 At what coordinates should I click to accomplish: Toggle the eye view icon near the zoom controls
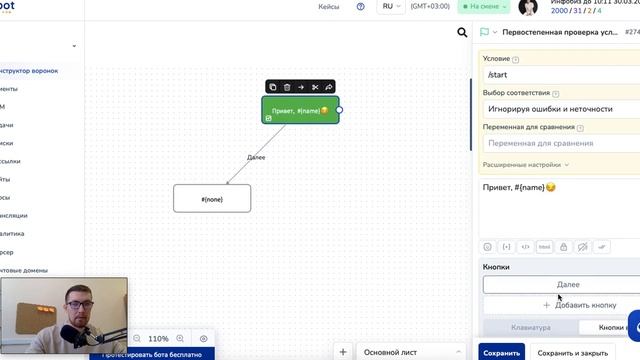(x=203, y=339)
